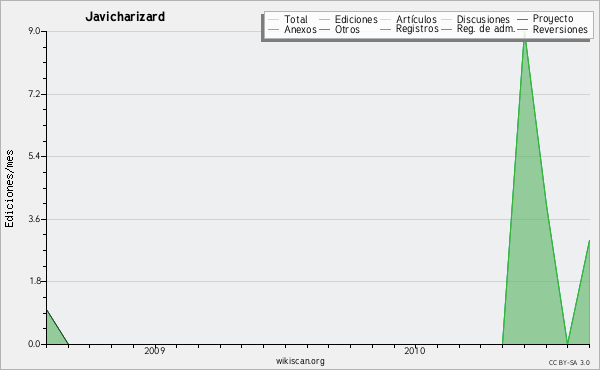The image size is (600, 370).
Task: Click the 1.8 y-axis value
Action: 35,281
